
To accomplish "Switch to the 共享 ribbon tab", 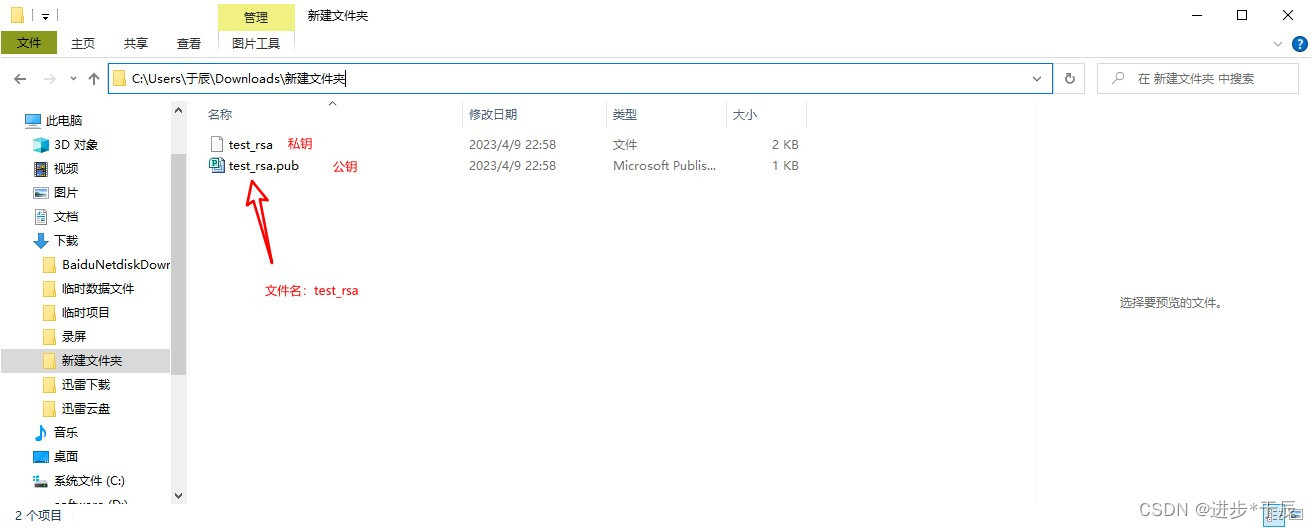I will coord(136,43).
